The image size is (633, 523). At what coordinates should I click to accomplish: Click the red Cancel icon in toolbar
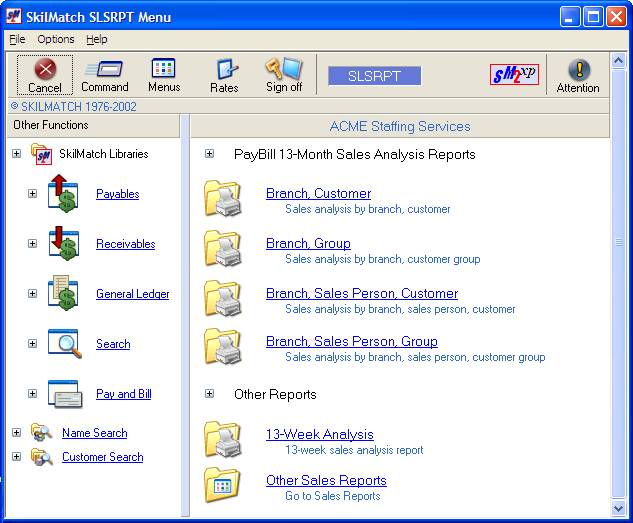tap(45, 69)
